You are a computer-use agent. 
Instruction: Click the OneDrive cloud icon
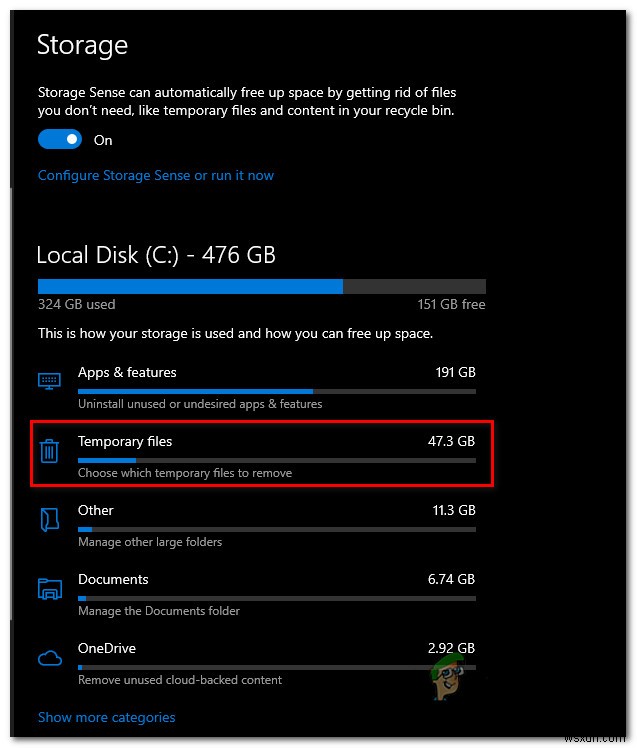point(49,657)
